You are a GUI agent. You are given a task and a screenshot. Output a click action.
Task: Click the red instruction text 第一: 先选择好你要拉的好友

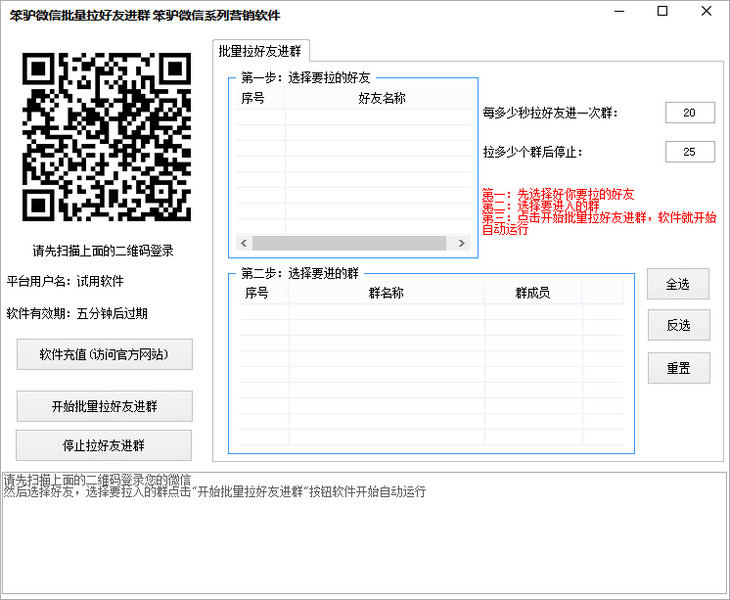(558, 194)
